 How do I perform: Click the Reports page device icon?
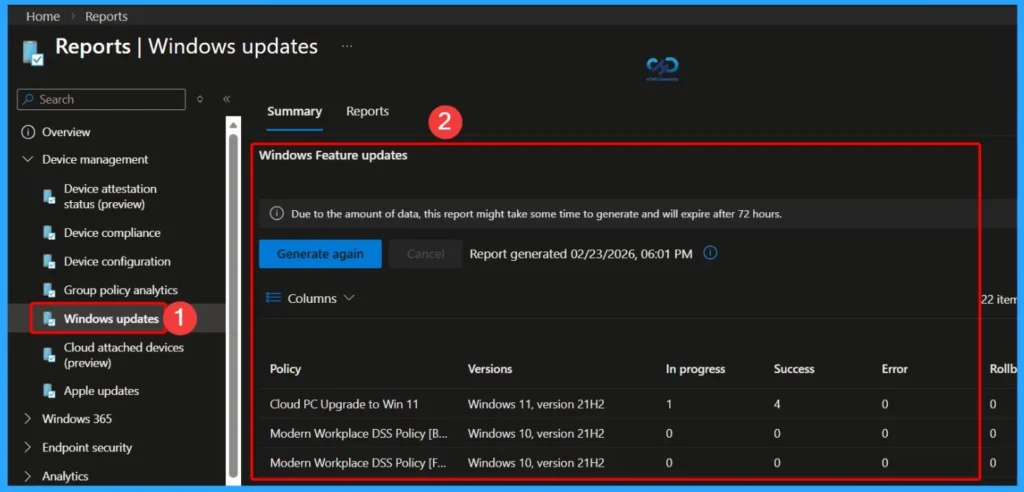click(33, 52)
